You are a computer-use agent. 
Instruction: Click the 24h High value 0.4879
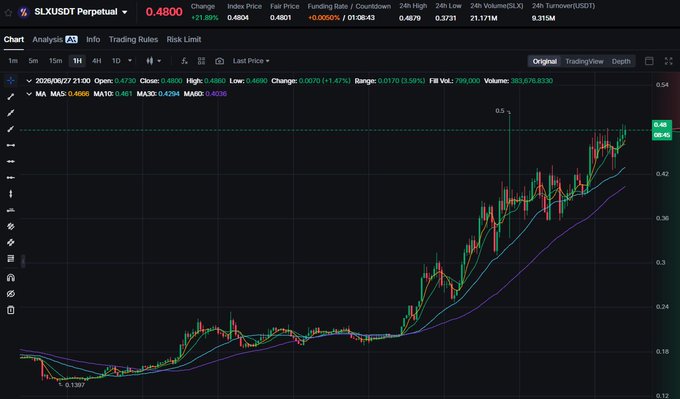410,18
